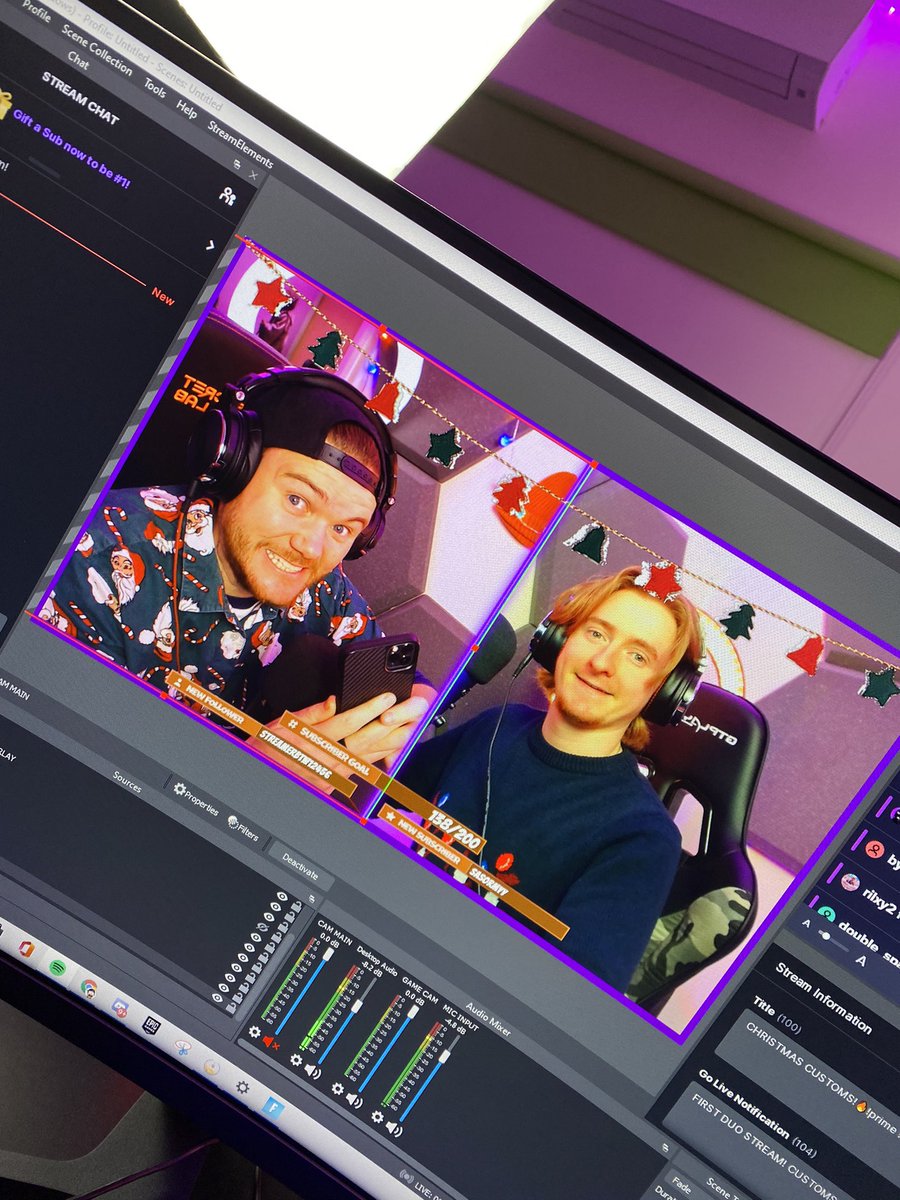Close the Chat dock
This screenshot has width=900, height=1200.
tap(254, 175)
